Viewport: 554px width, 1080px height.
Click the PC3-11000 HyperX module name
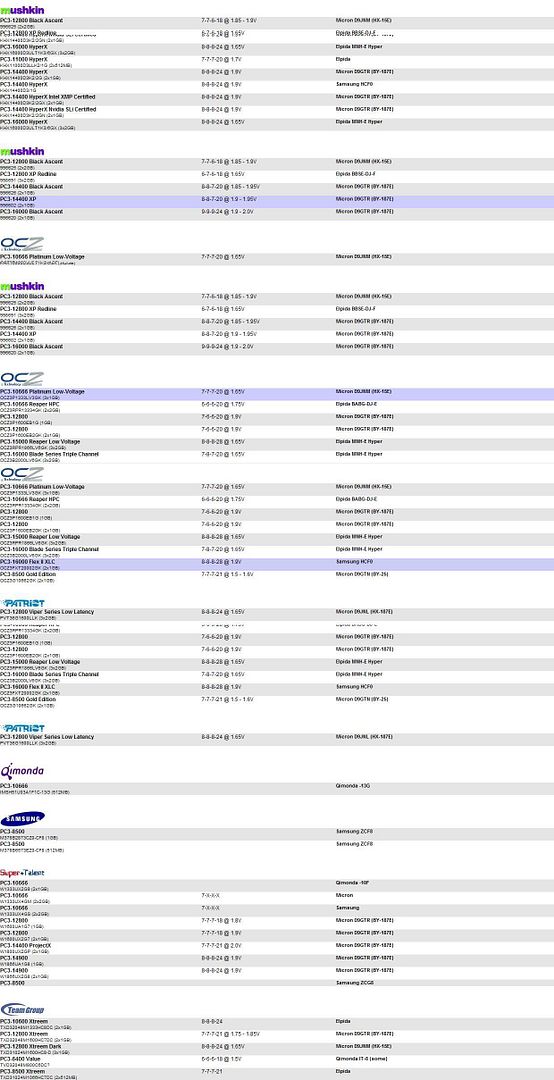pyautogui.click(x=24, y=59)
